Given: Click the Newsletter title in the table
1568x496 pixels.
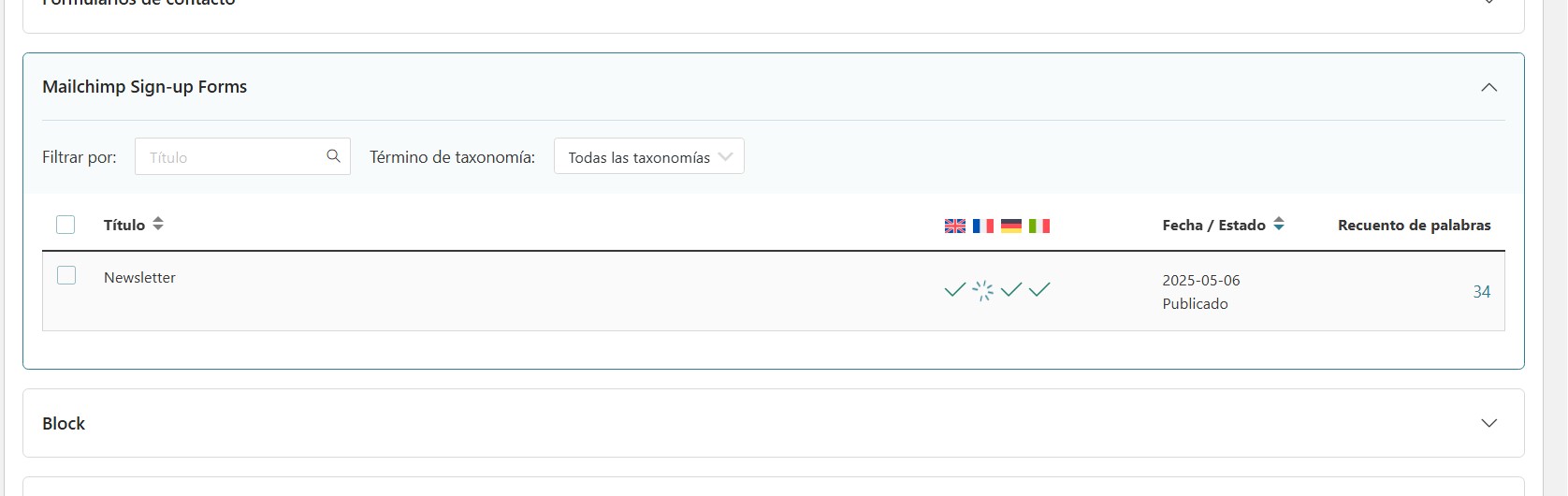Looking at the screenshot, I should [x=139, y=278].
